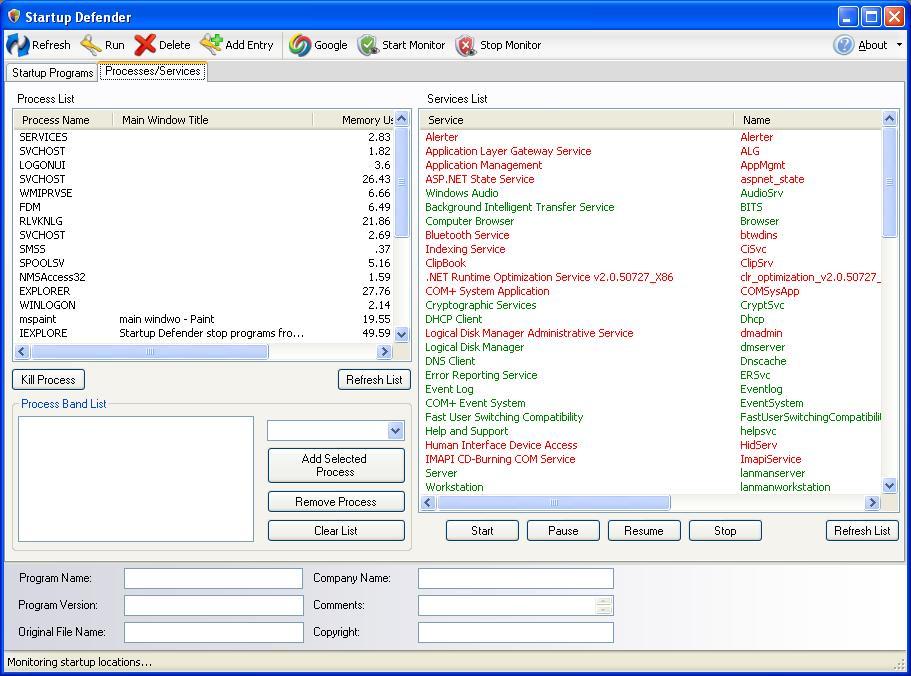This screenshot has width=911, height=676.
Task: Click the Service column header
Action: point(577,120)
